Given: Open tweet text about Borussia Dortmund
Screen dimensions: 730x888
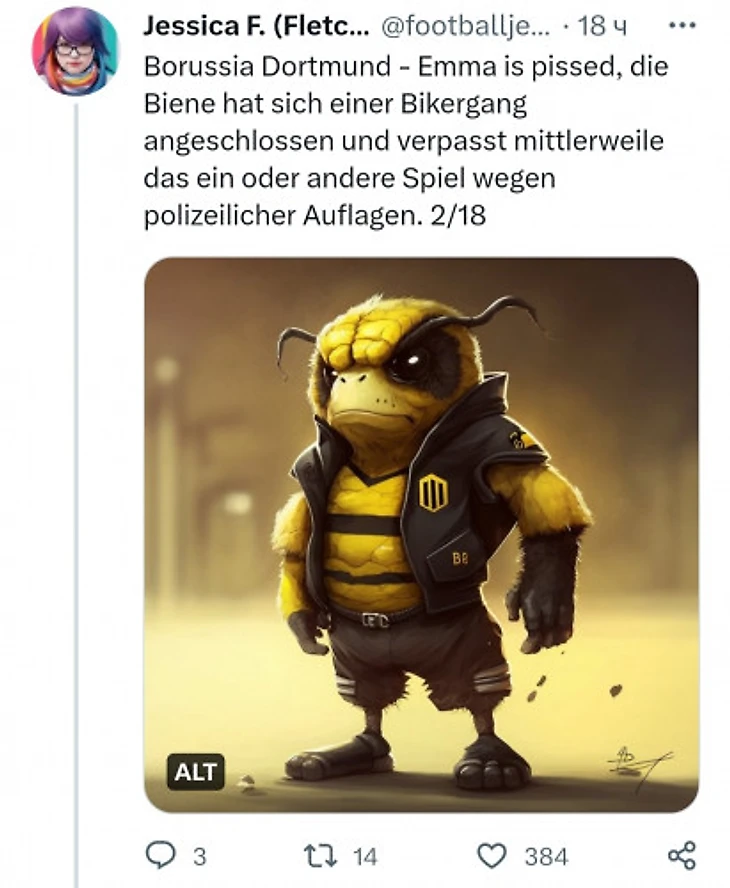Looking at the screenshot, I should [406, 140].
